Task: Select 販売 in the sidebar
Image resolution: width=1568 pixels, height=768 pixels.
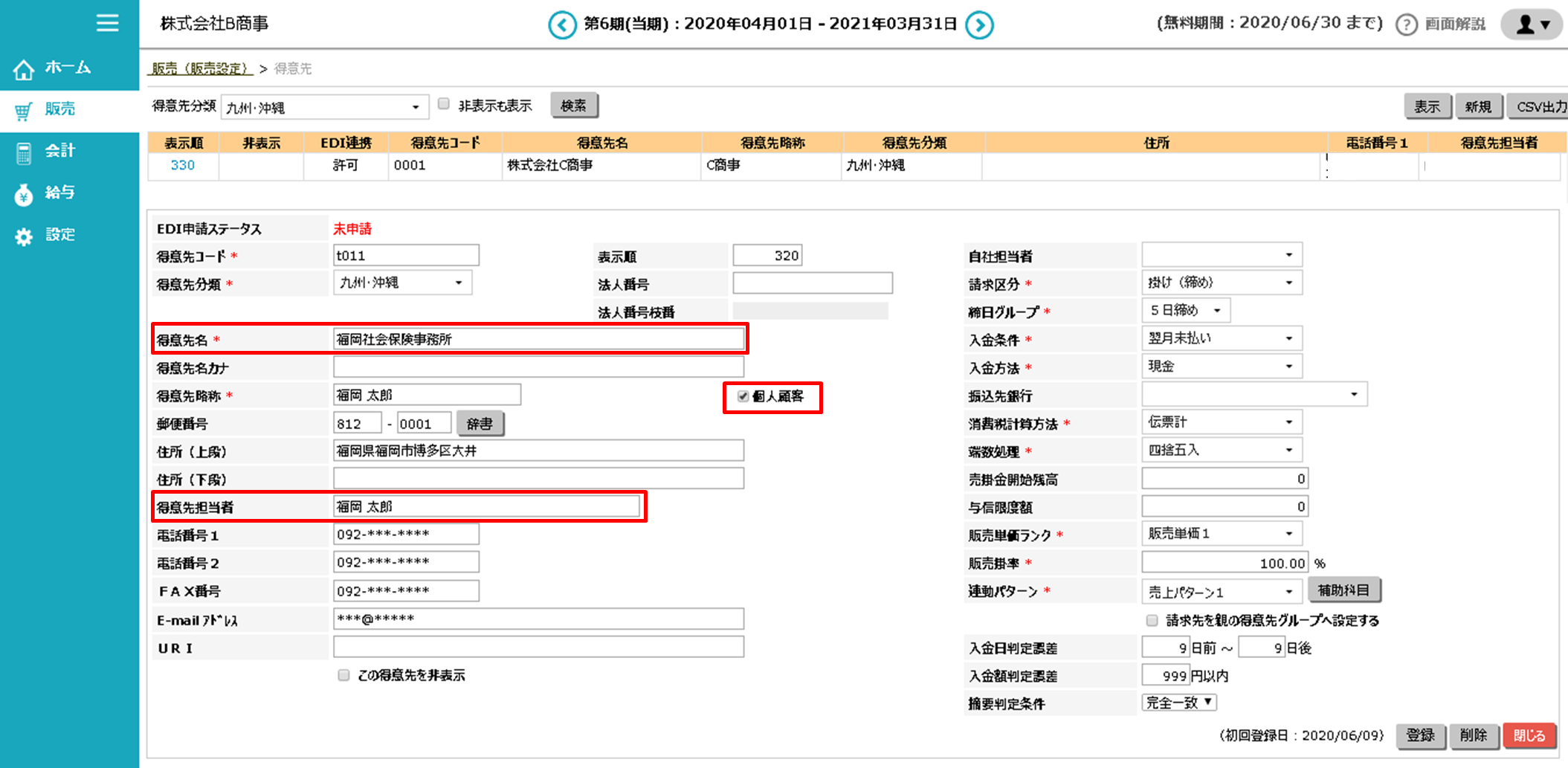Action: tap(59, 109)
